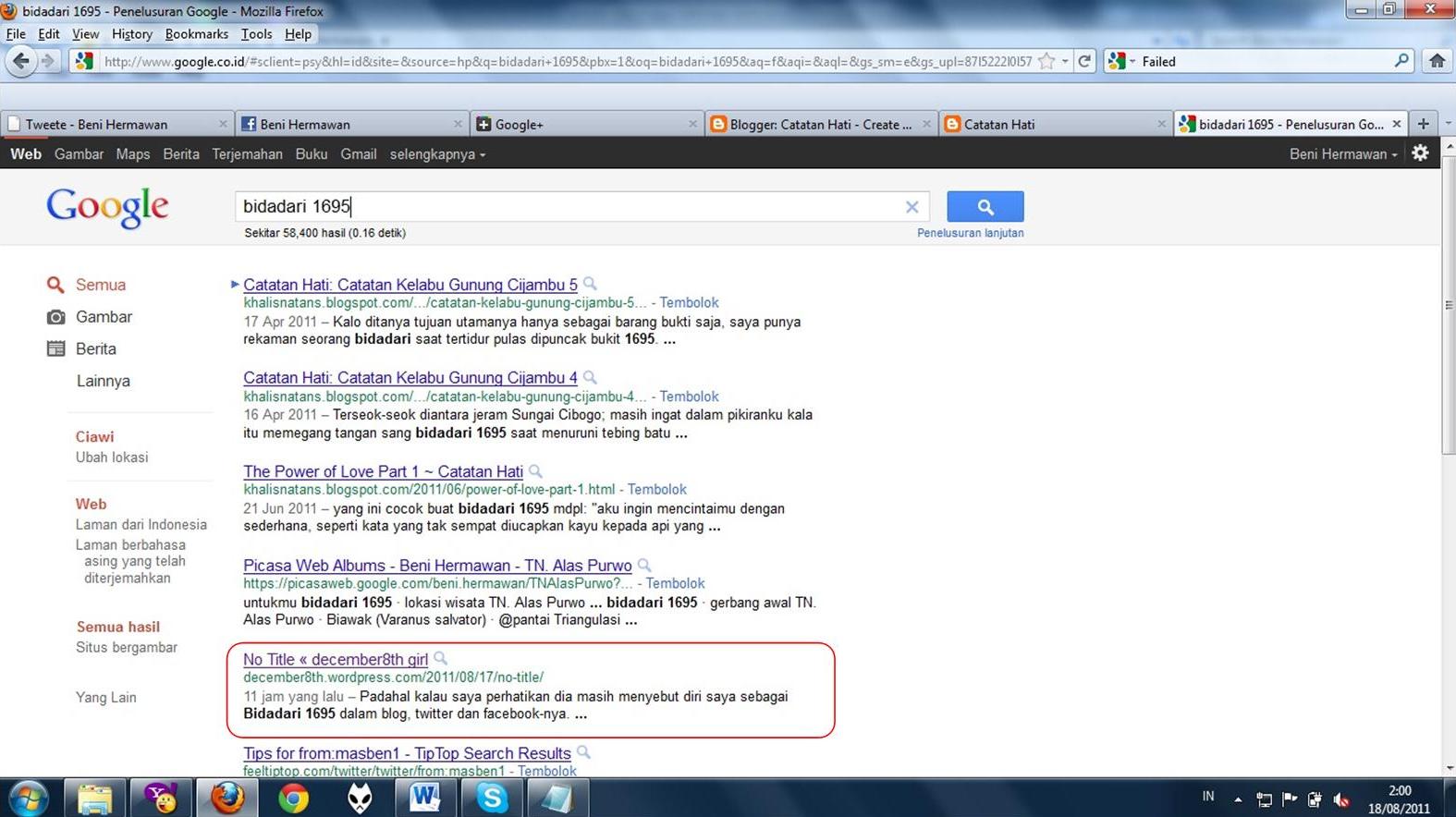The image size is (1456, 817).
Task: Filter results by Gambar in the sidebar
Action: pyautogui.click(x=104, y=317)
